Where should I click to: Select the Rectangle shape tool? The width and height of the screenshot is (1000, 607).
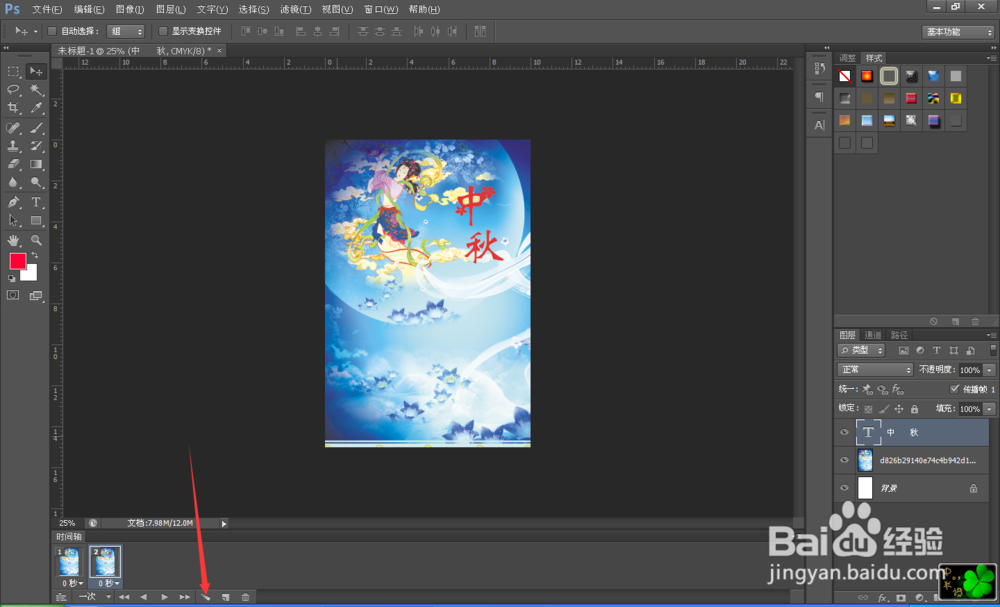click(x=36, y=221)
